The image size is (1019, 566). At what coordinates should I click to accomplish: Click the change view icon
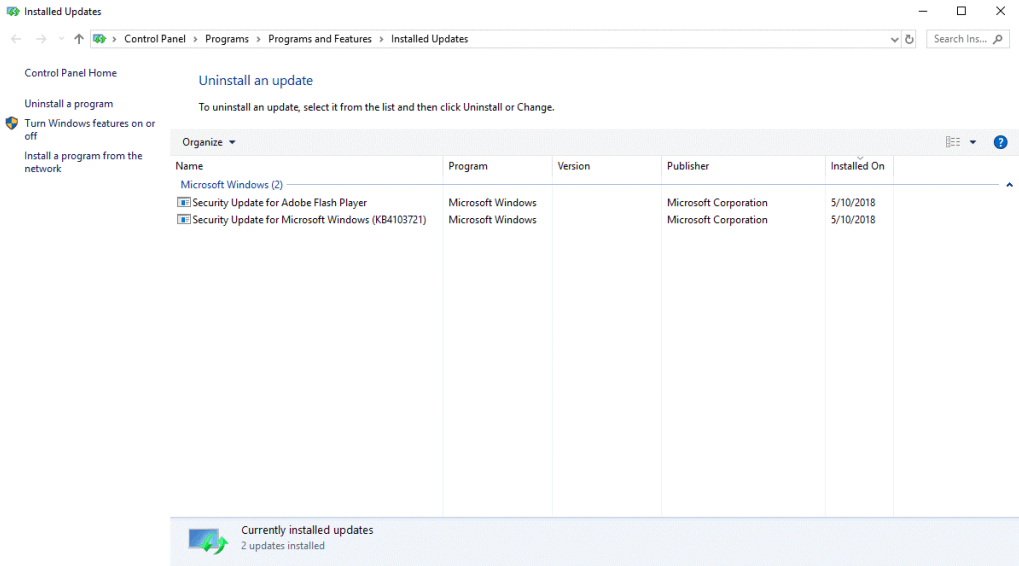tap(953, 142)
